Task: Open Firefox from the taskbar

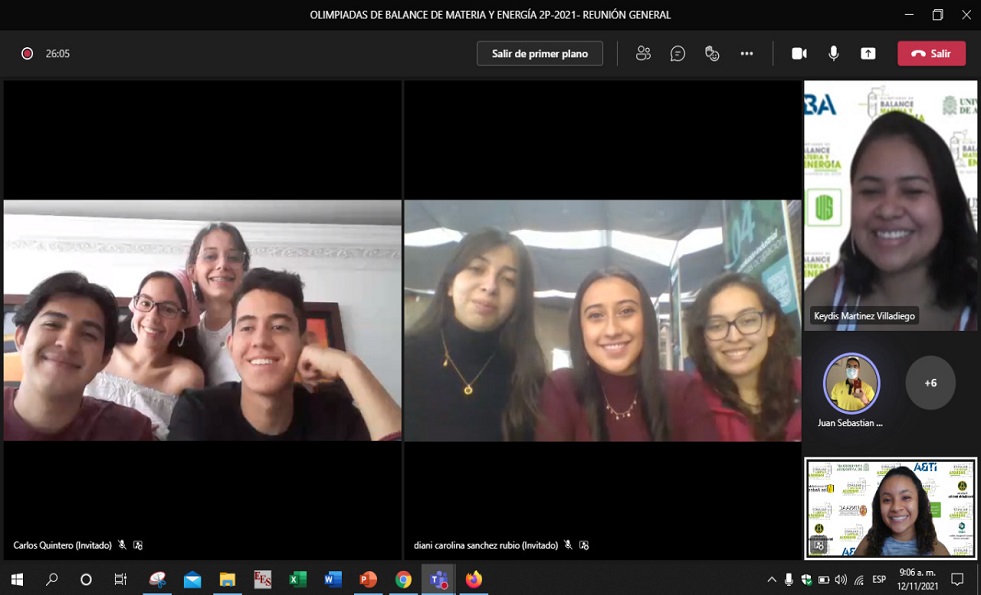Action: tap(473, 580)
